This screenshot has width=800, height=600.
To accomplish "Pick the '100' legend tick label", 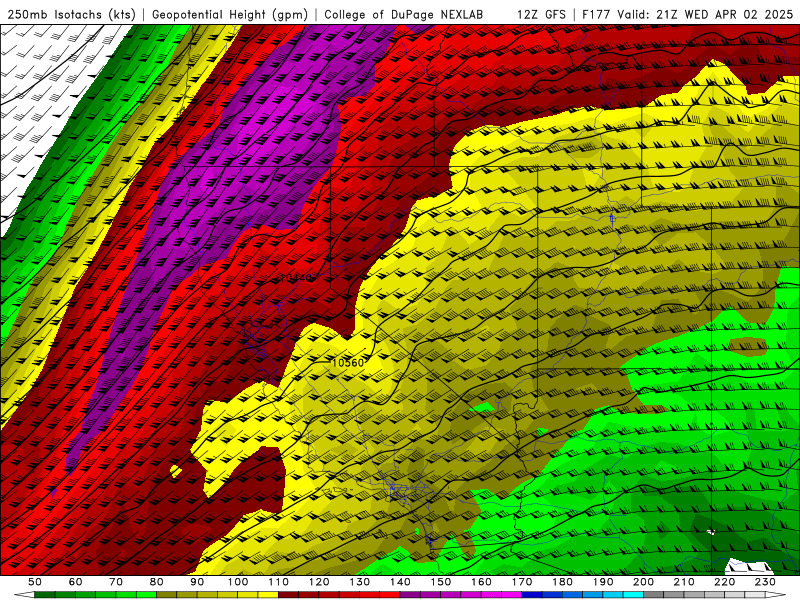I will click(x=238, y=582).
